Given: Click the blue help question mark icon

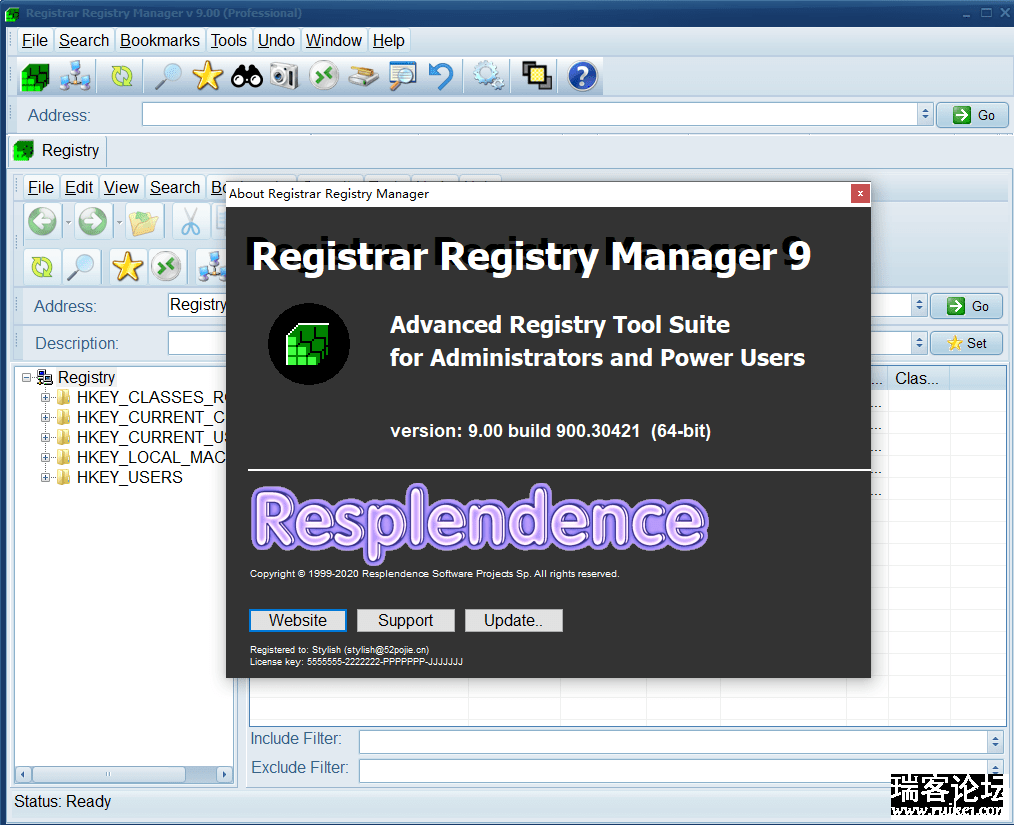Looking at the screenshot, I should [582, 77].
